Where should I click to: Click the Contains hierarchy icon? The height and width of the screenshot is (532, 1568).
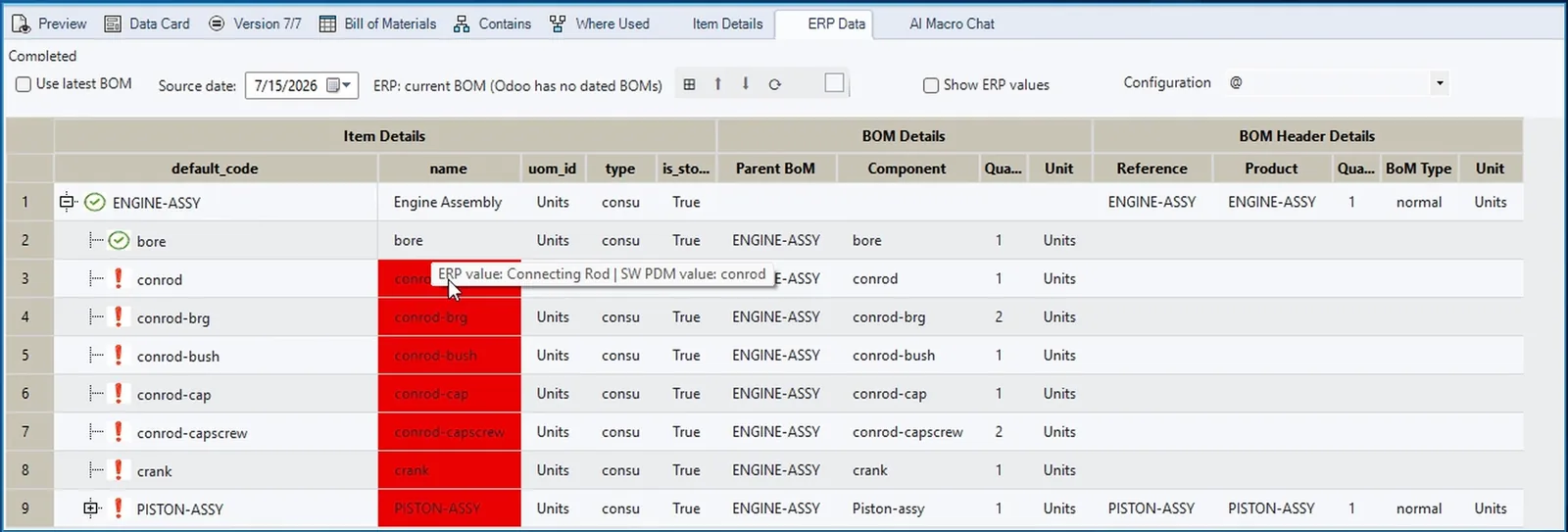(462, 24)
